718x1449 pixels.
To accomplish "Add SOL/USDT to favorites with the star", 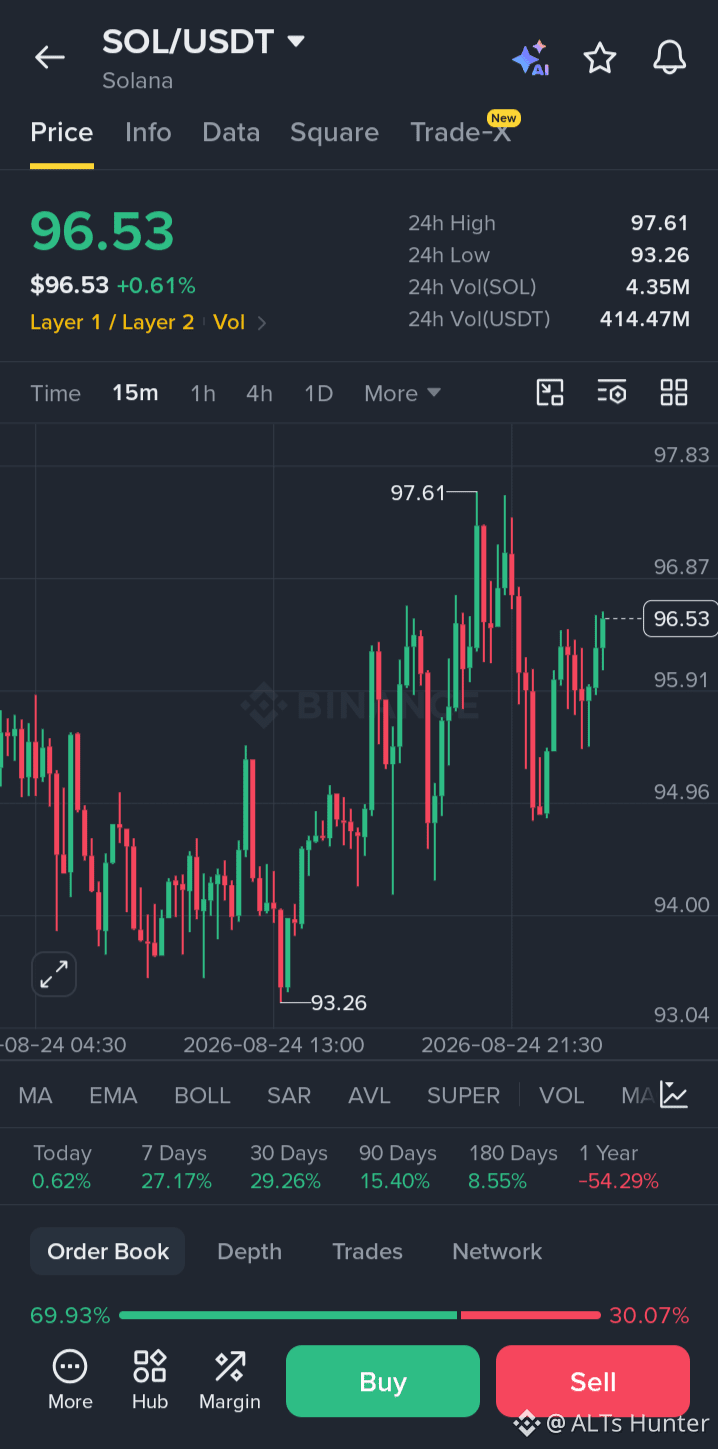I will [600, 58].
